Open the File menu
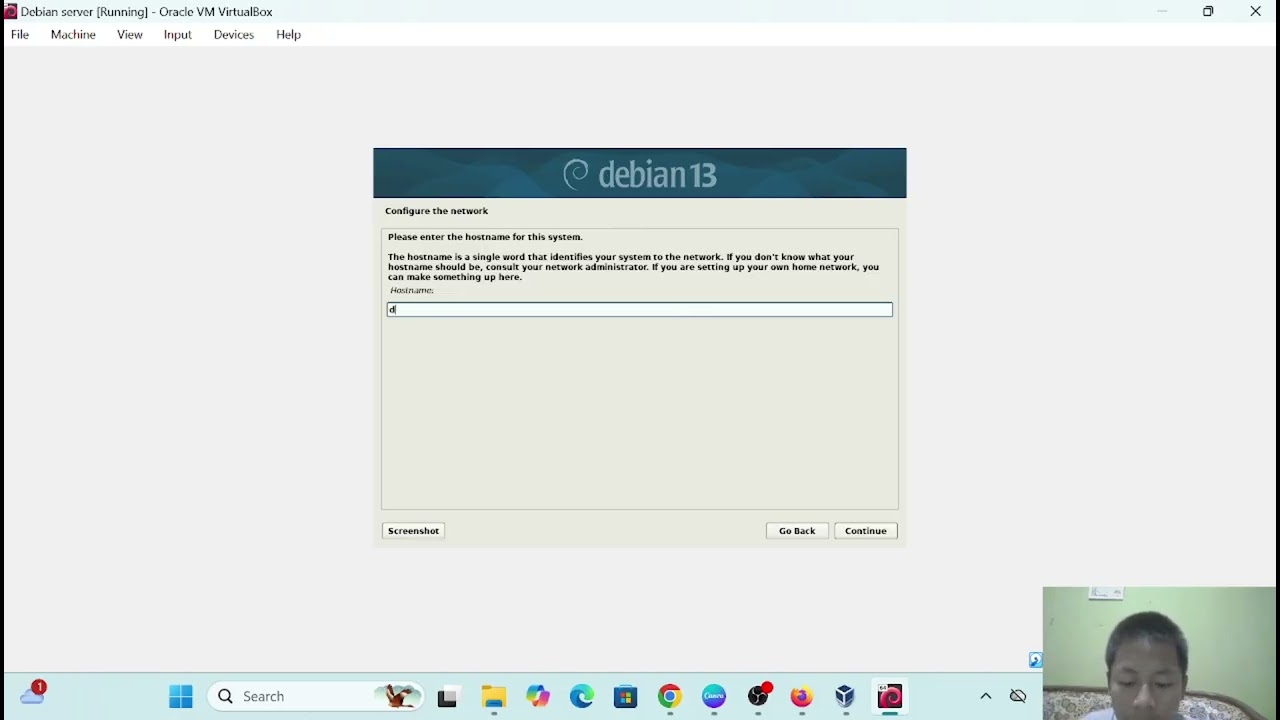Image resolution: width=1280 pixels, height=720 pixels. click(20, 34)
